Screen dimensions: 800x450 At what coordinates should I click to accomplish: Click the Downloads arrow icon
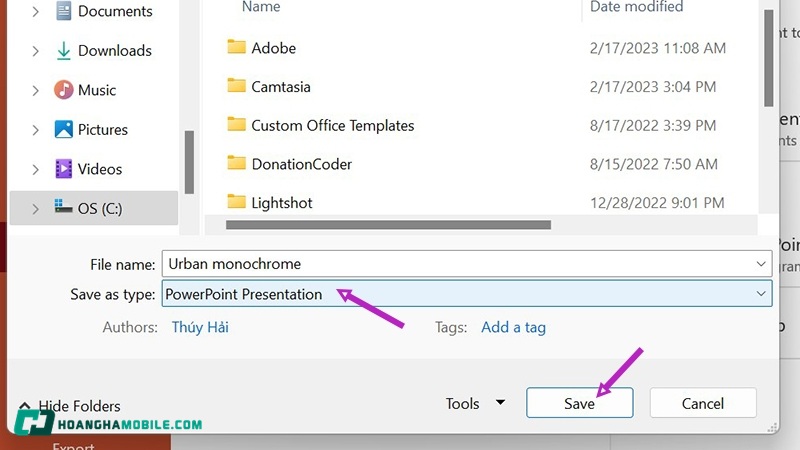click(63, 51)
